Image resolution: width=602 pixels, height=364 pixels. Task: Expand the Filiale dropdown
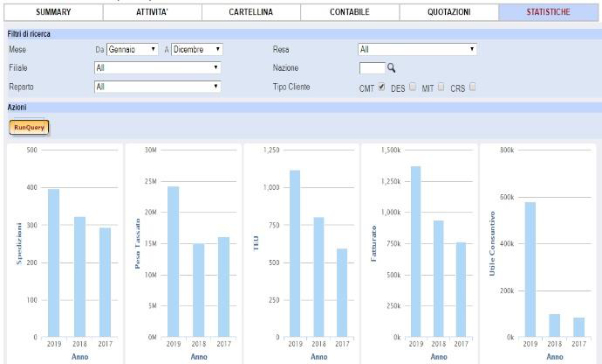[157, 68]
